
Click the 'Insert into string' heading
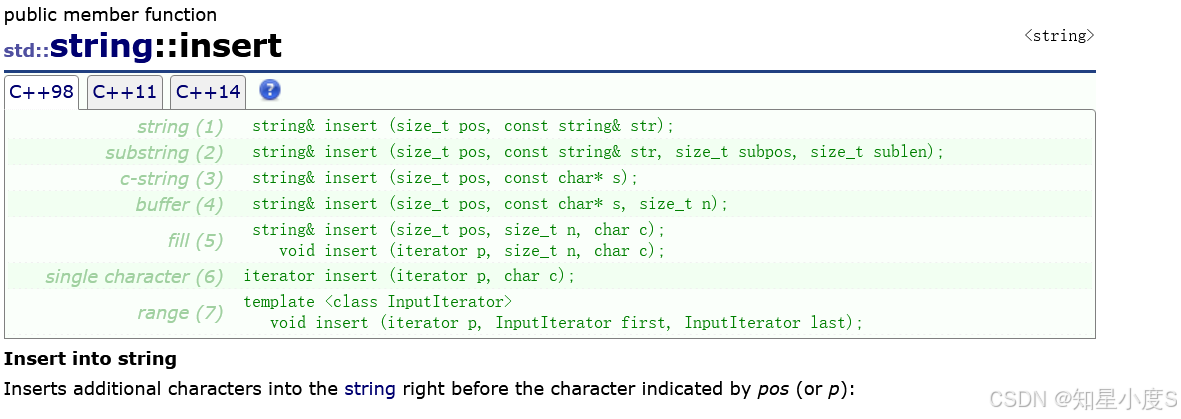[x=90, y=358]
